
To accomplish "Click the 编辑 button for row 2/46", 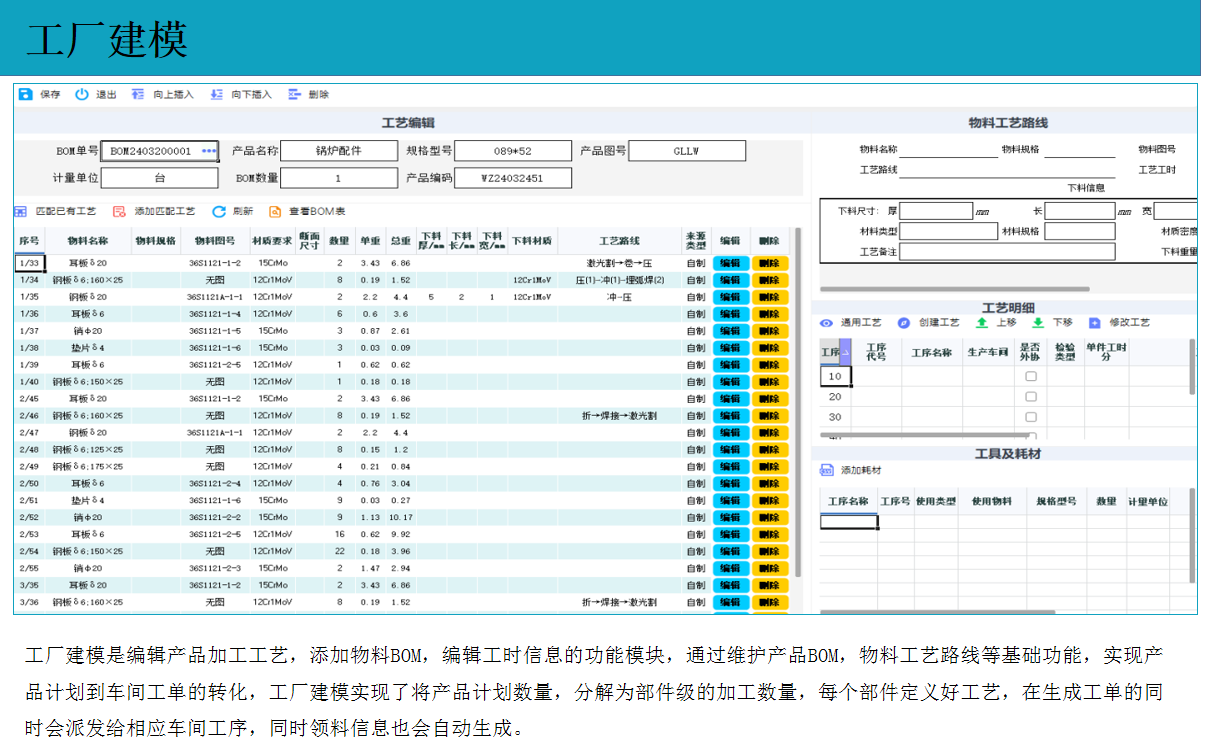I will (731, 416).
